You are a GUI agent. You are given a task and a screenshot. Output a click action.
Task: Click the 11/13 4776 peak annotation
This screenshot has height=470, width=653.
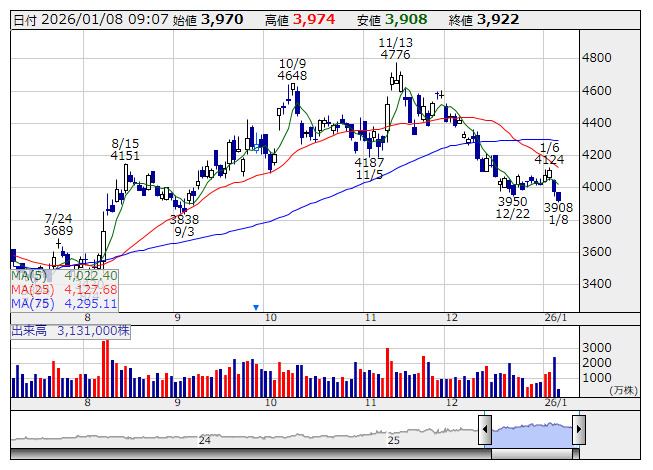[395, 48]
